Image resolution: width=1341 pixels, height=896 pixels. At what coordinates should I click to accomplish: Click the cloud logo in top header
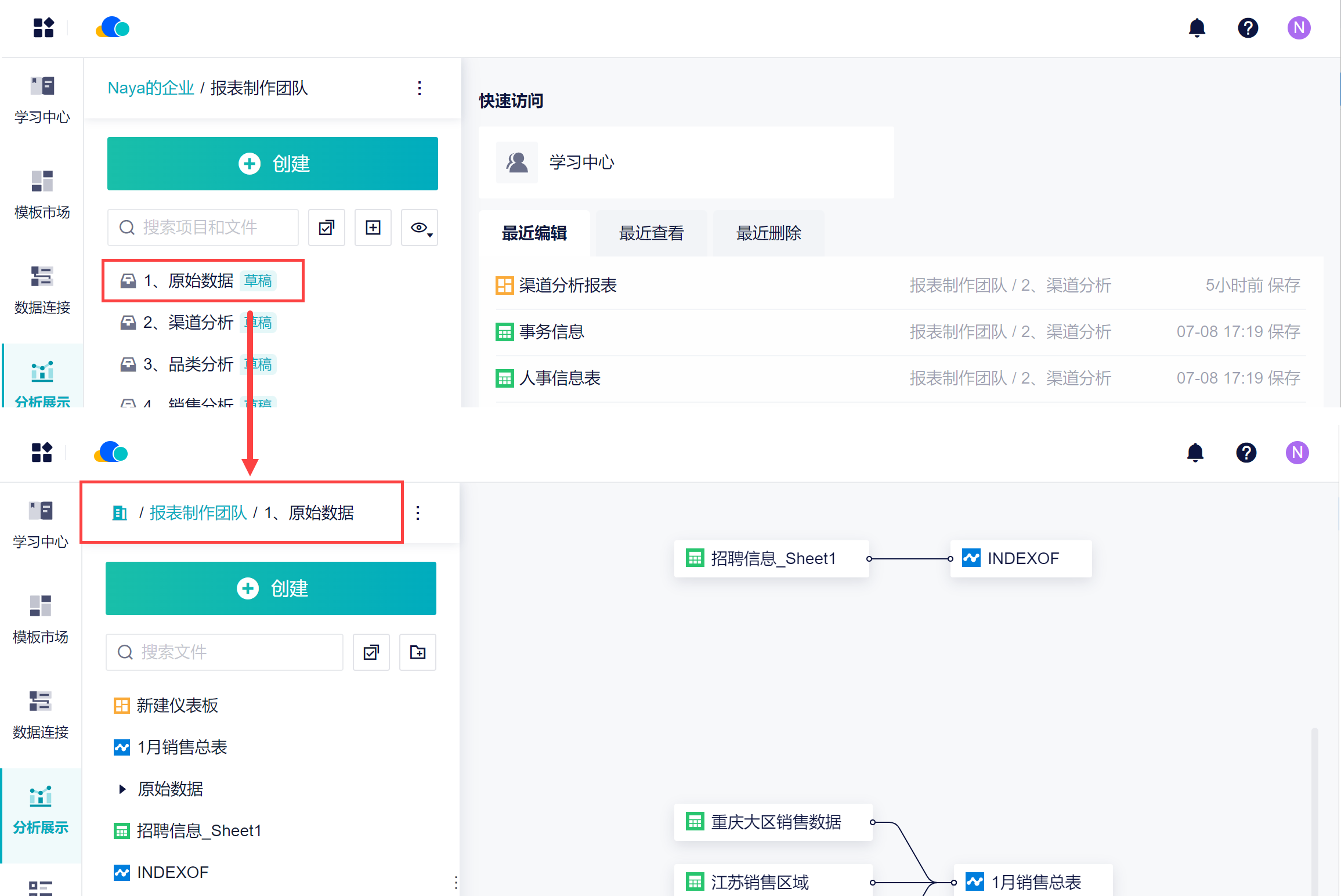click(113, 28)
